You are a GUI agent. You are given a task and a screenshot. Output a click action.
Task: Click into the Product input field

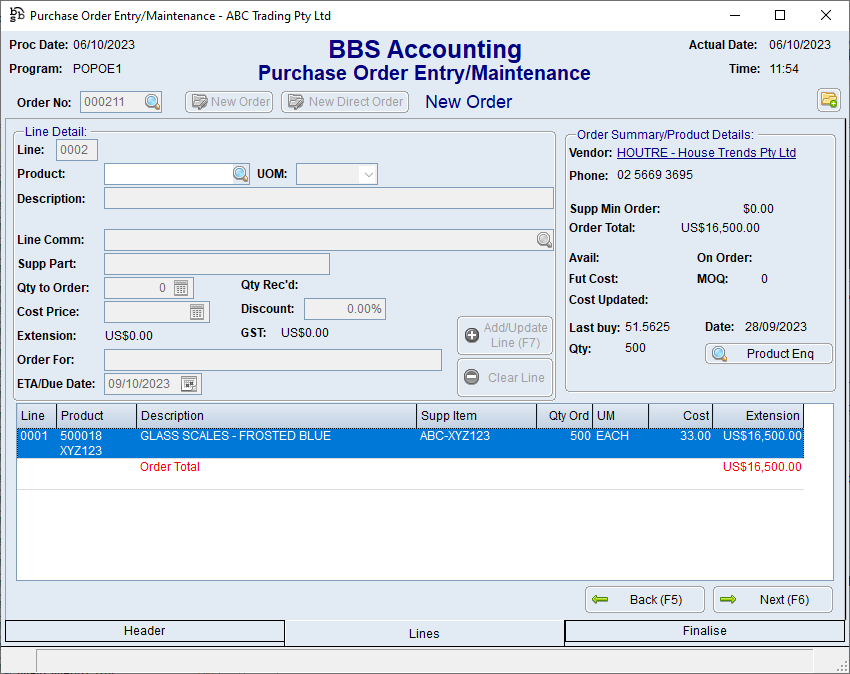168,174
